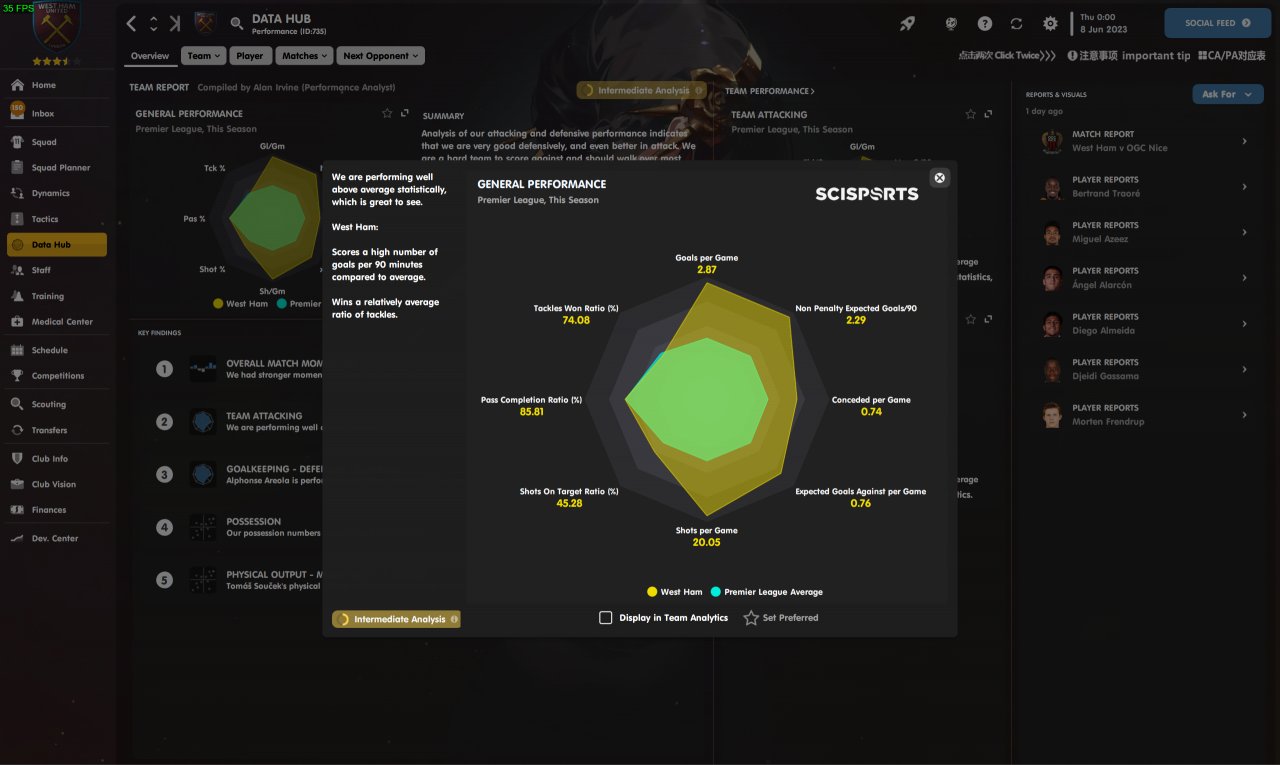Expand the West Ham v OGC Nice match report
The height and width of the screenshot is (765, 1280).
1245,141
